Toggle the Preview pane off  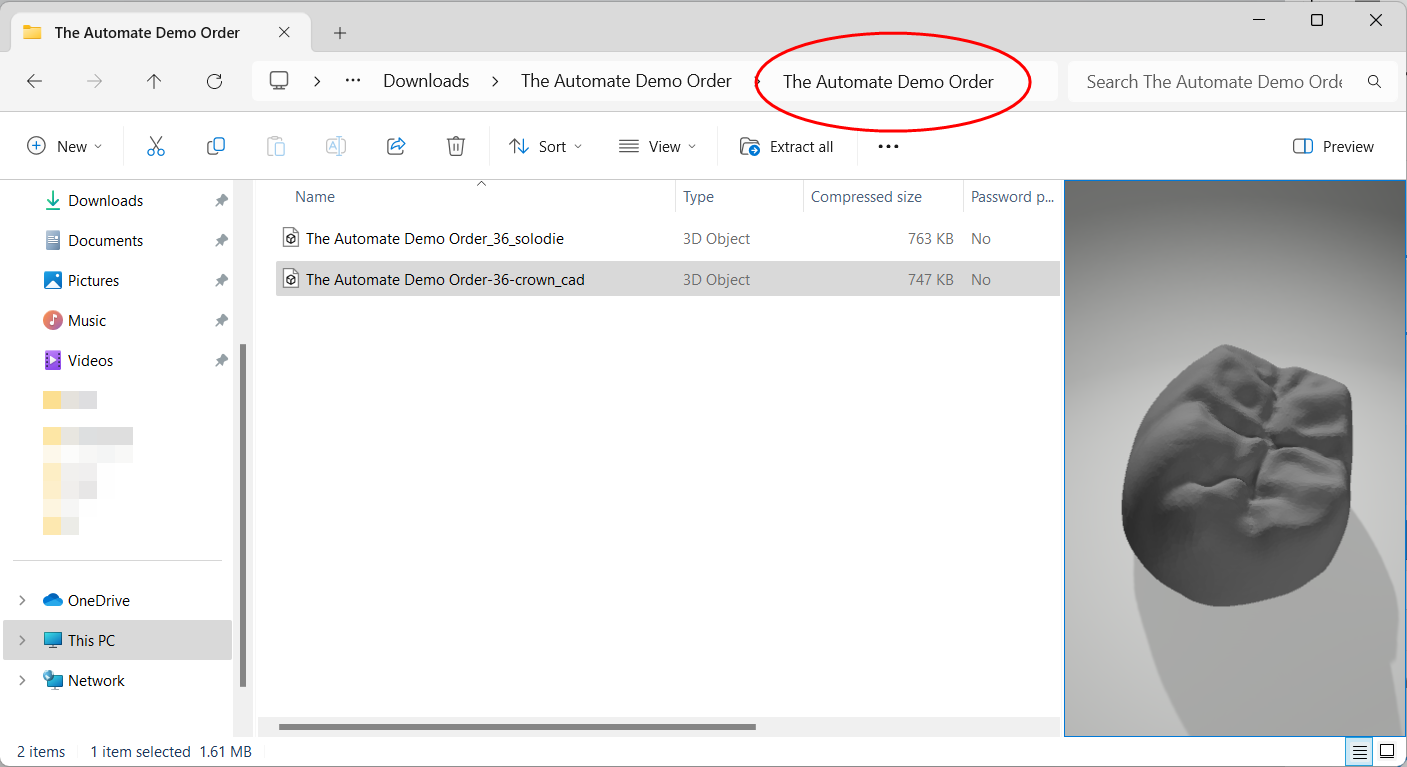[x=1332, y=146]
